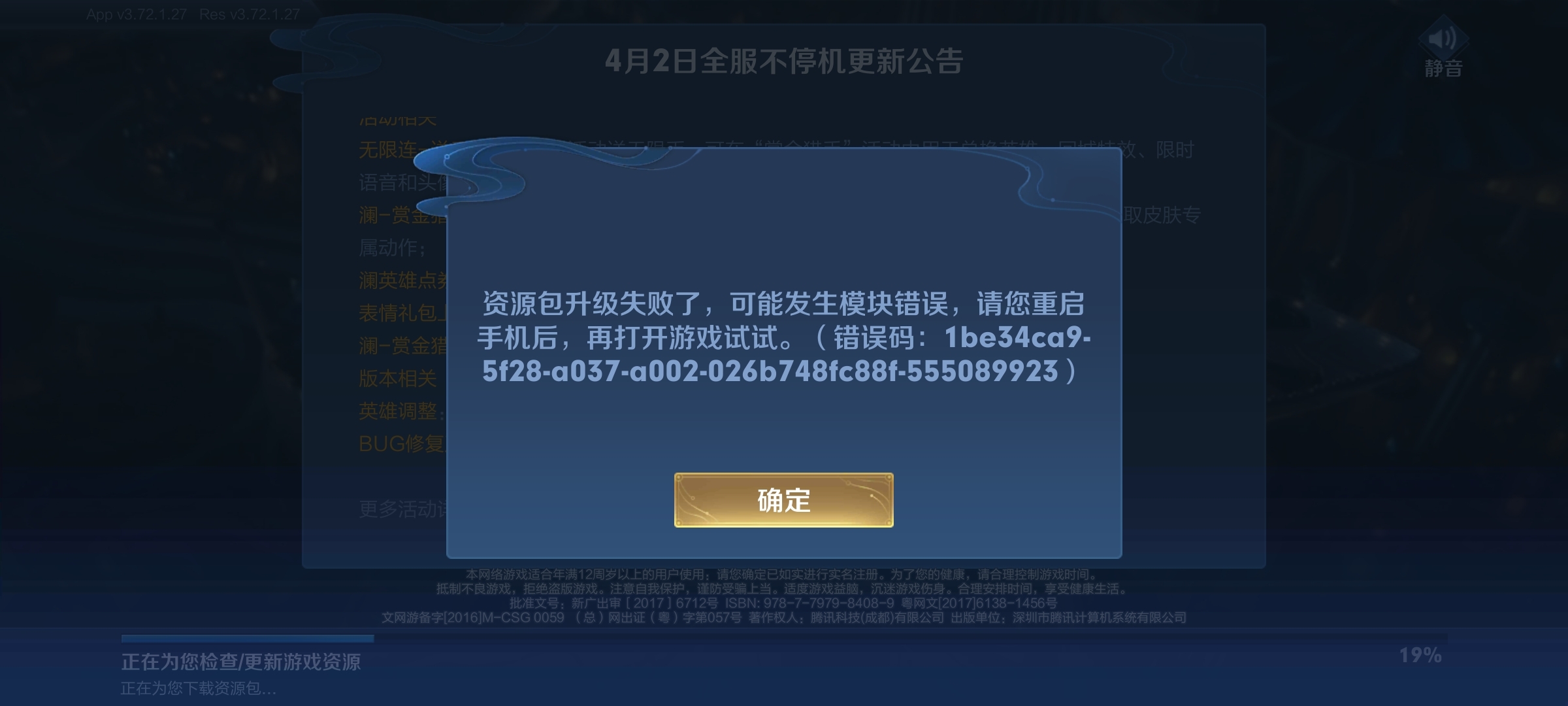The image size is (1568, 706).
Task: Click the 批准文号 ISBN legal notice line
Action: click(783, 603)
